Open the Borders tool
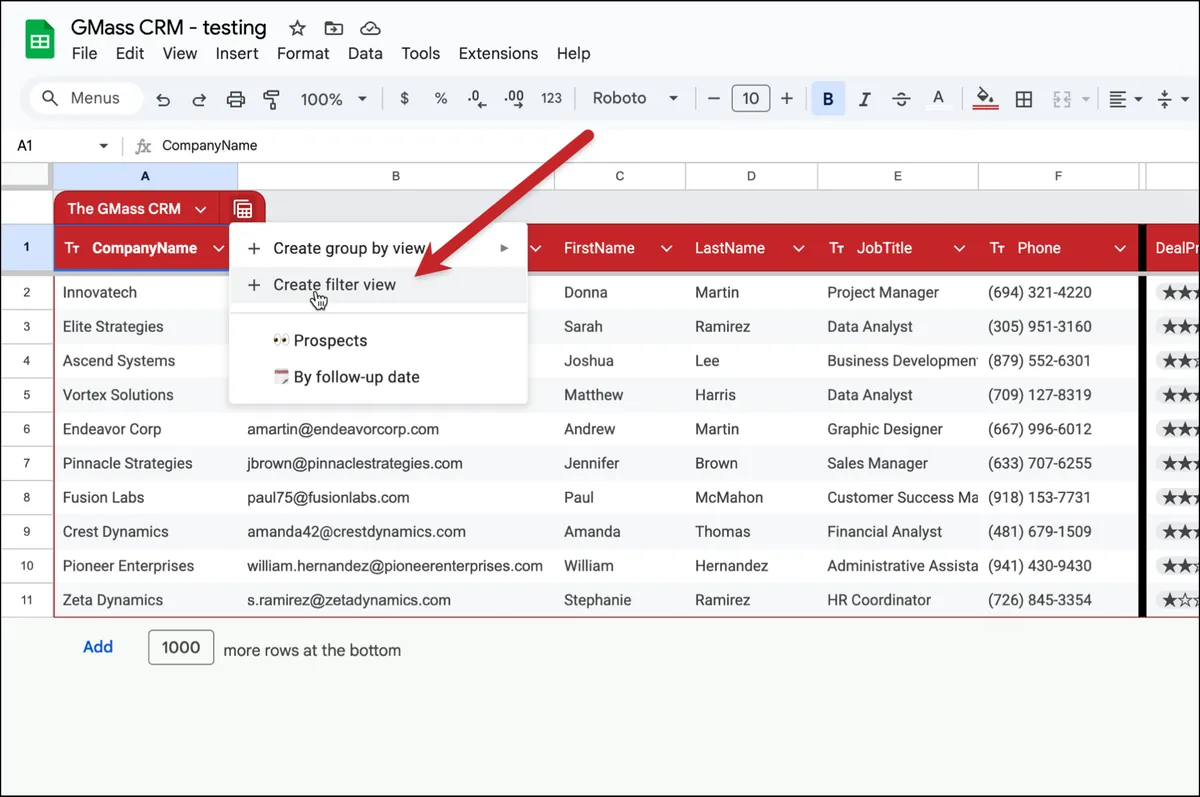 click(x=1024, y=99)
